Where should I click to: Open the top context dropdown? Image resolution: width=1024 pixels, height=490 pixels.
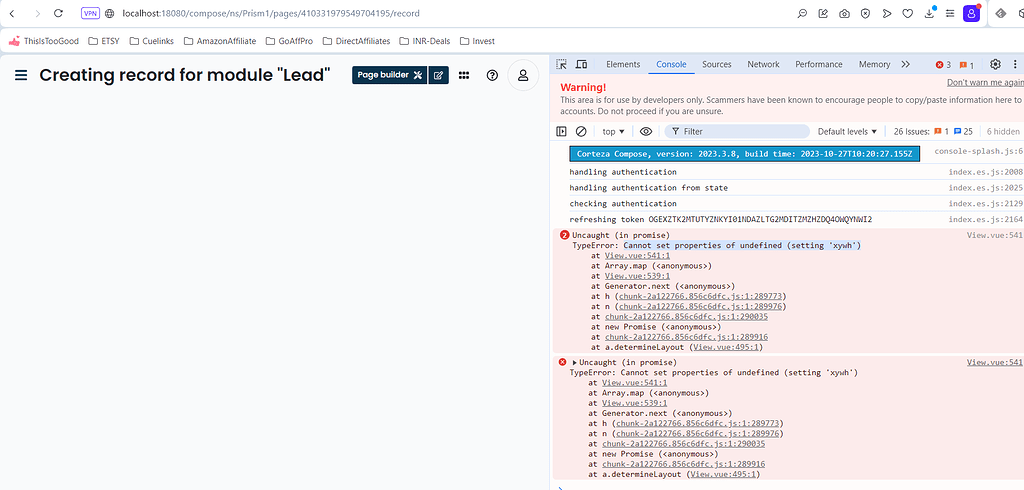(x=613, y=131)
